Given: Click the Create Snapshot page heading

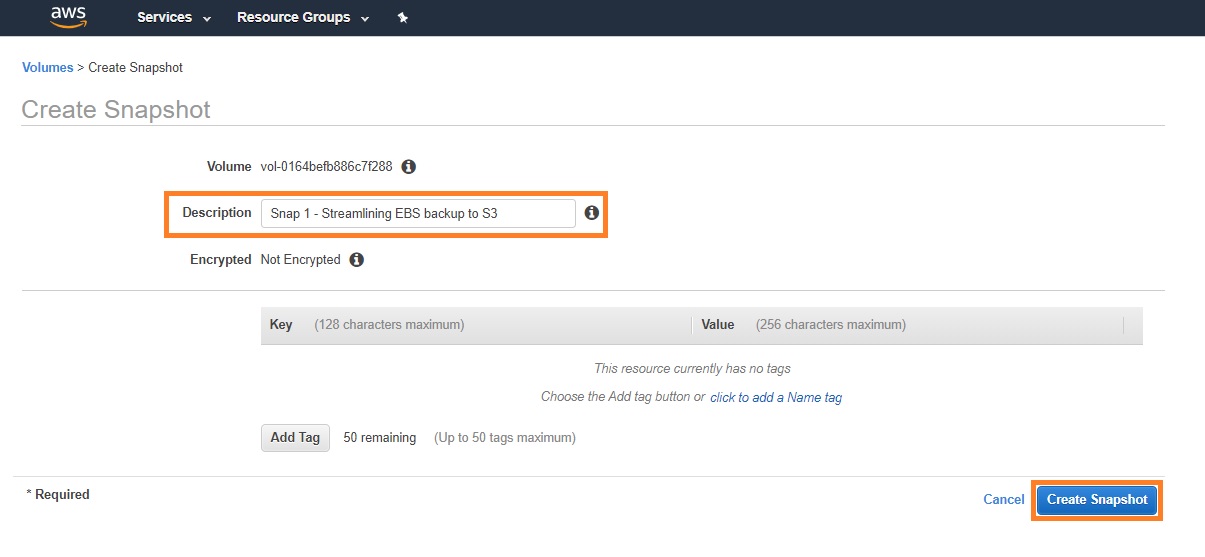Looking at the screenshot, I should [x=116, y=110].
